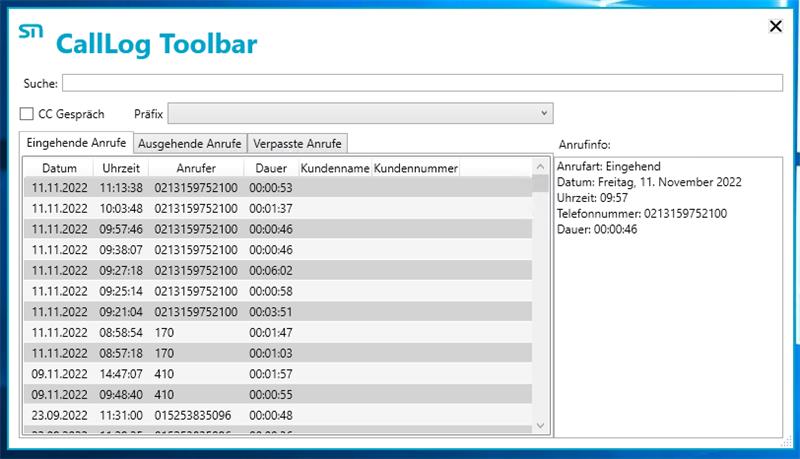Viewport: 800px width, 459px height.
Task: Sort call list by Datum column
Action: pyautogui.click(x=59, y=168)
